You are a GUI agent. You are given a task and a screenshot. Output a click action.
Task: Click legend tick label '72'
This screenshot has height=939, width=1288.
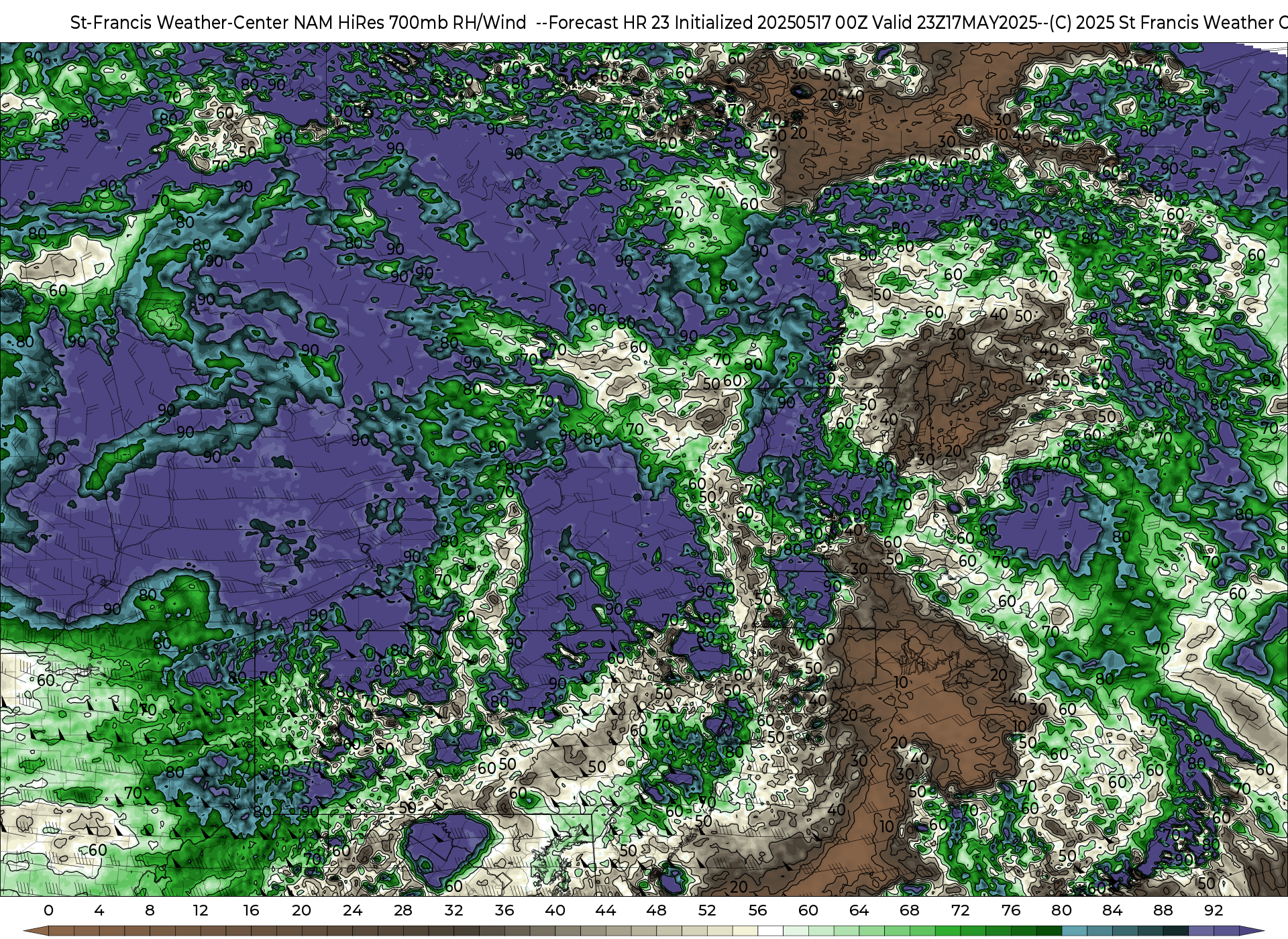point(961,911)
